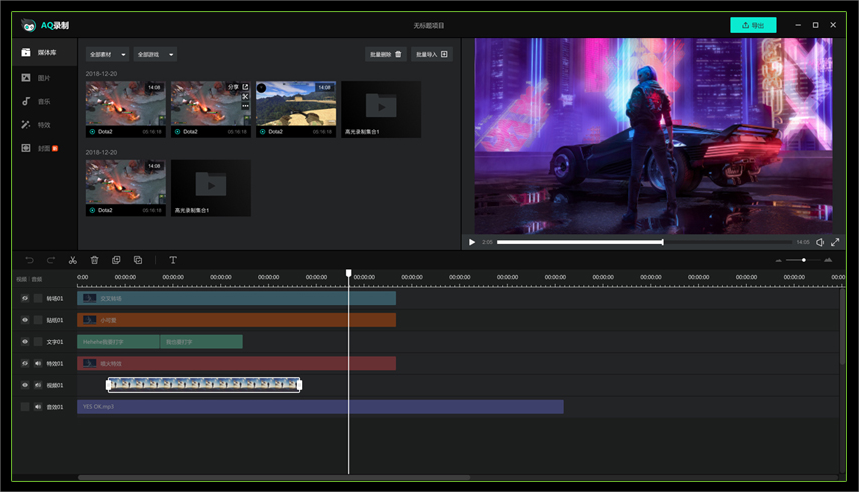Click the right trim handle of video clip
859x492 pixels.
(x=299, y=385)
